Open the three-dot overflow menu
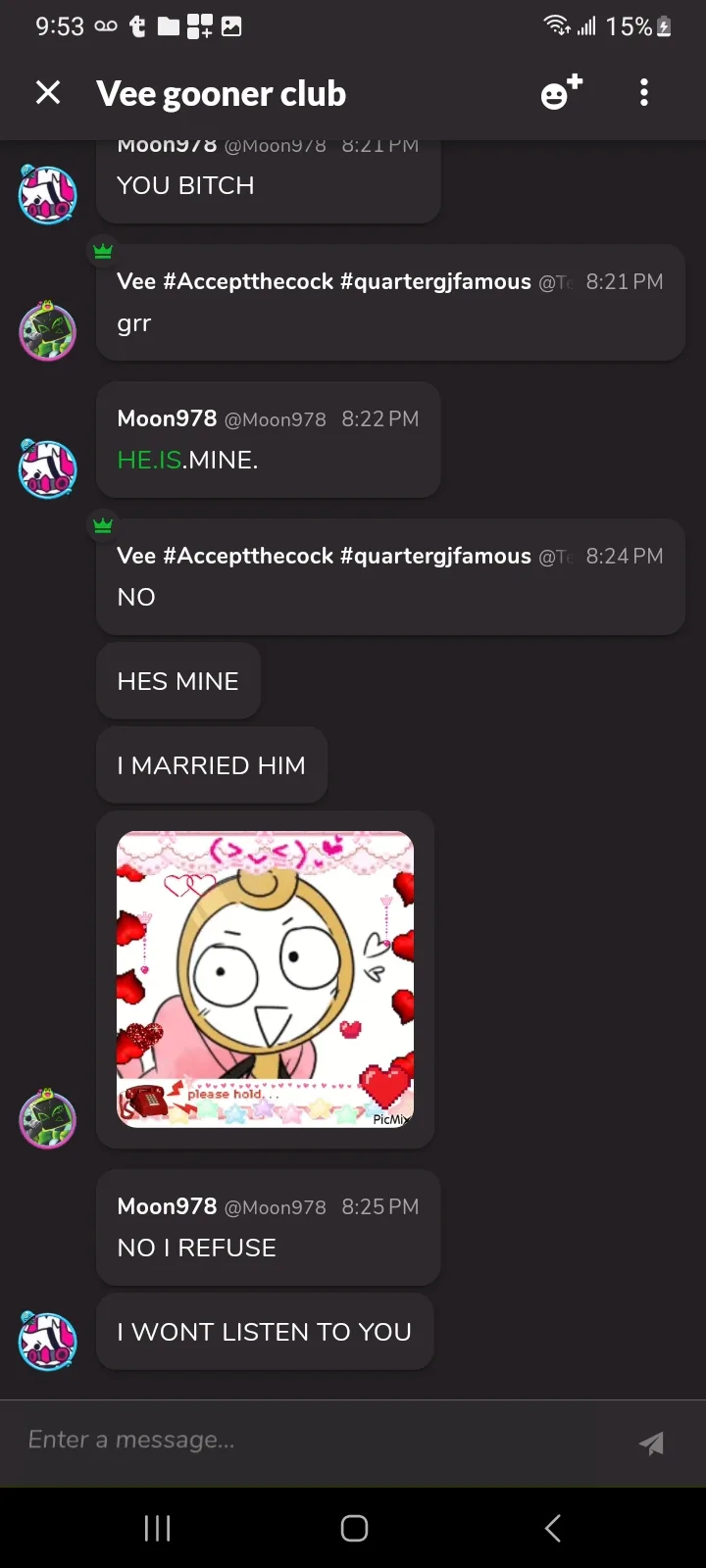Image resolution: width=706 pixels, height=1568 pixels. click(x=644, y=93)
